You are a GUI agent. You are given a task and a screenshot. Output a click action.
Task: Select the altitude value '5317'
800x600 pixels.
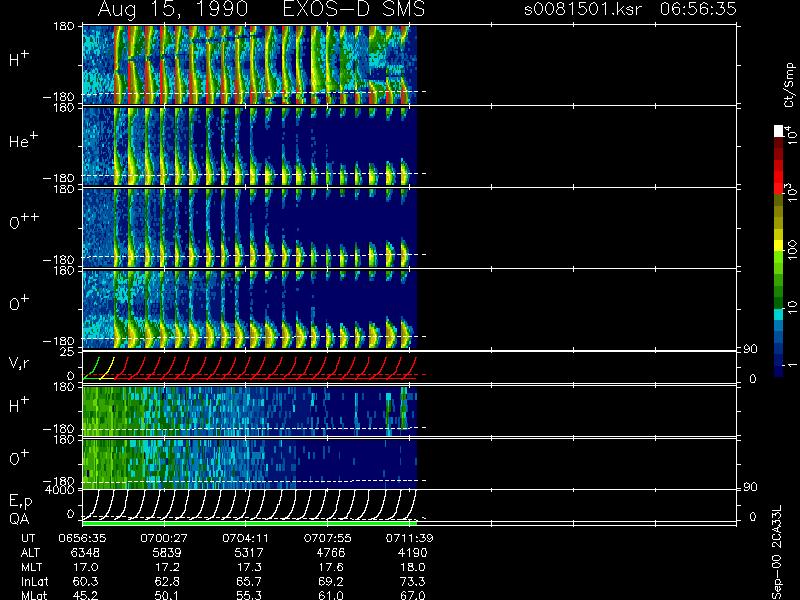coord(249,553)
